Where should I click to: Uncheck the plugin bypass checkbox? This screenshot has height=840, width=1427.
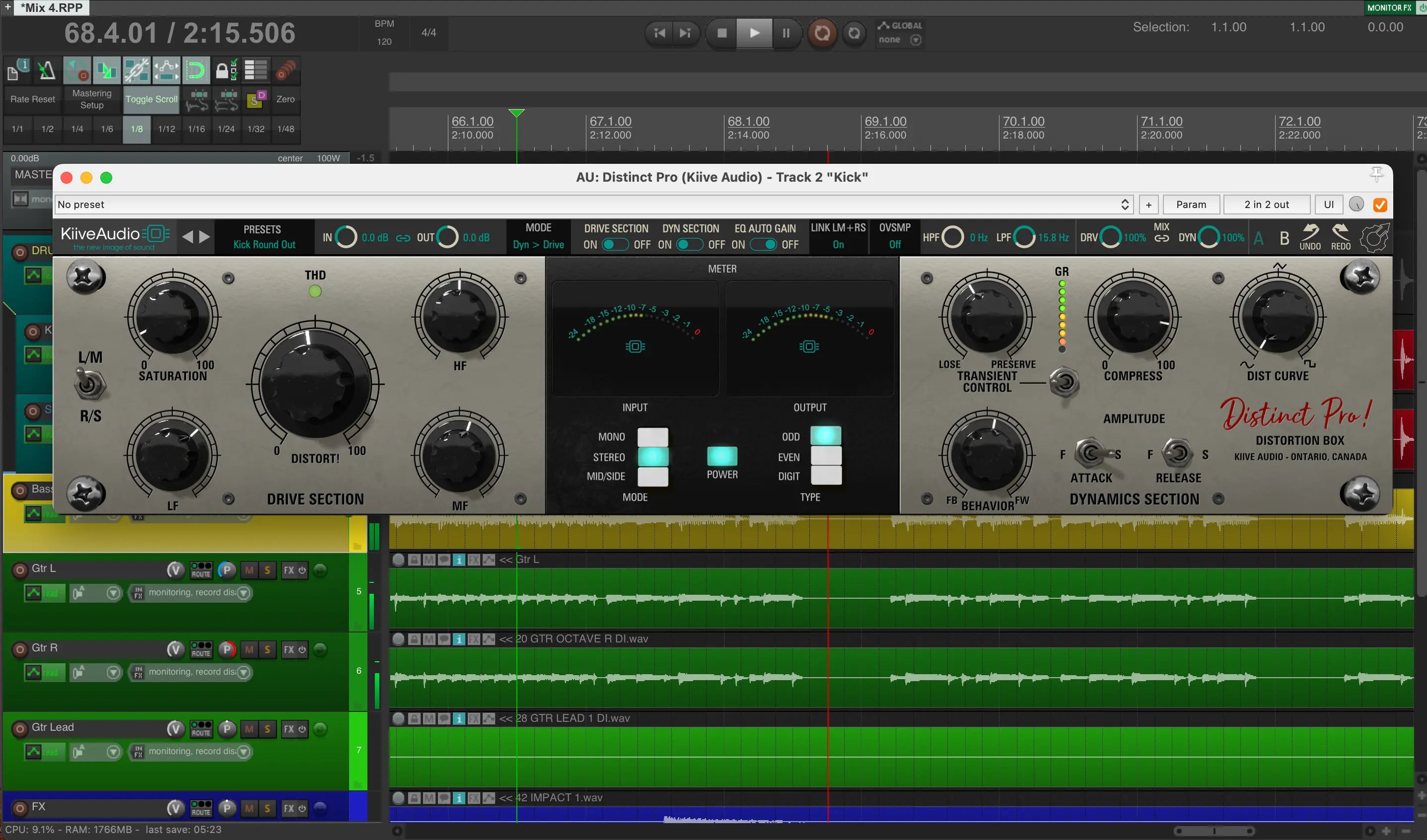1380,205
